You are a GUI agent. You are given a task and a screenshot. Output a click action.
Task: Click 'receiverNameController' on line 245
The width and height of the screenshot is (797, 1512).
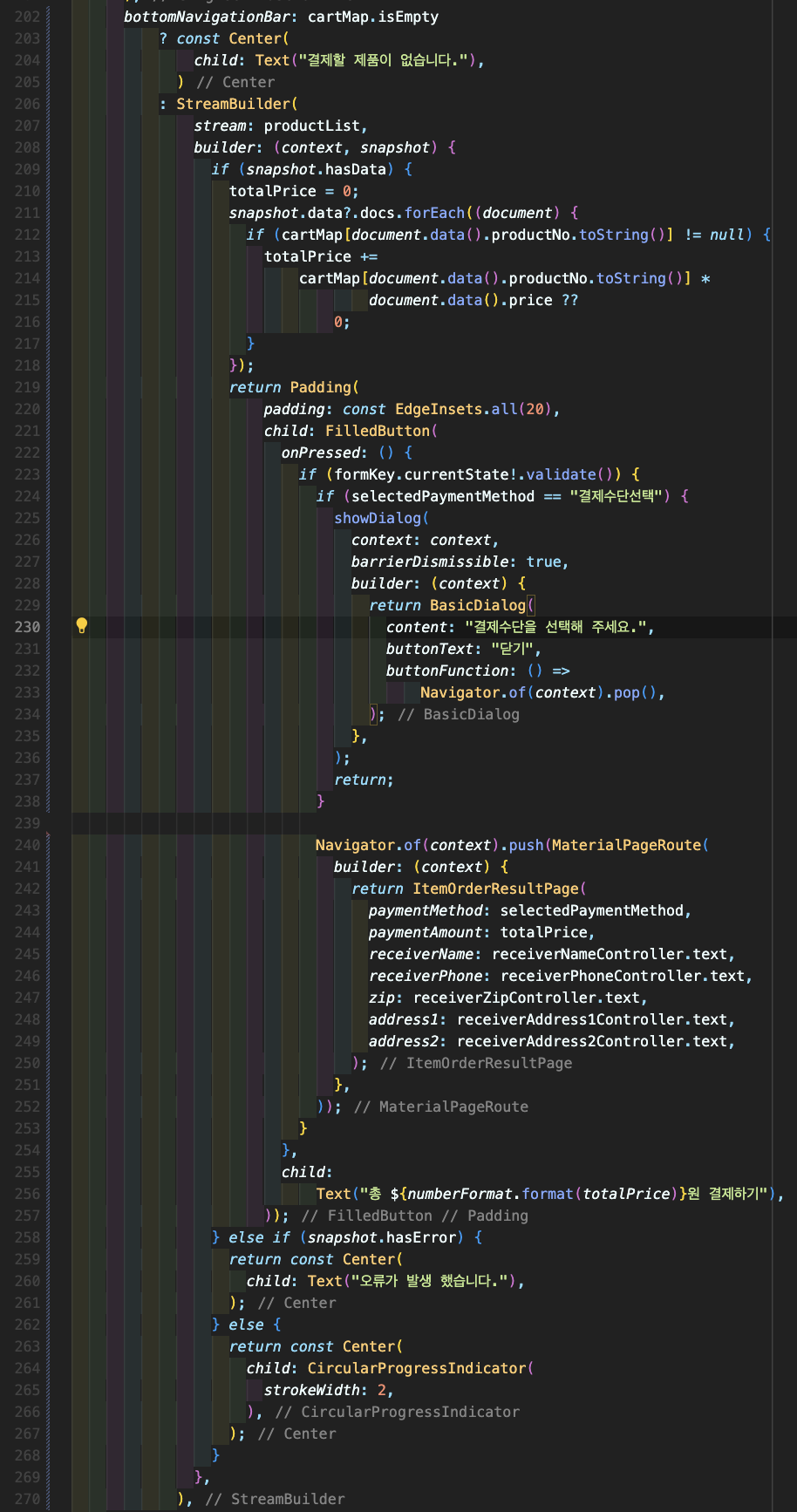click(588, 954)
